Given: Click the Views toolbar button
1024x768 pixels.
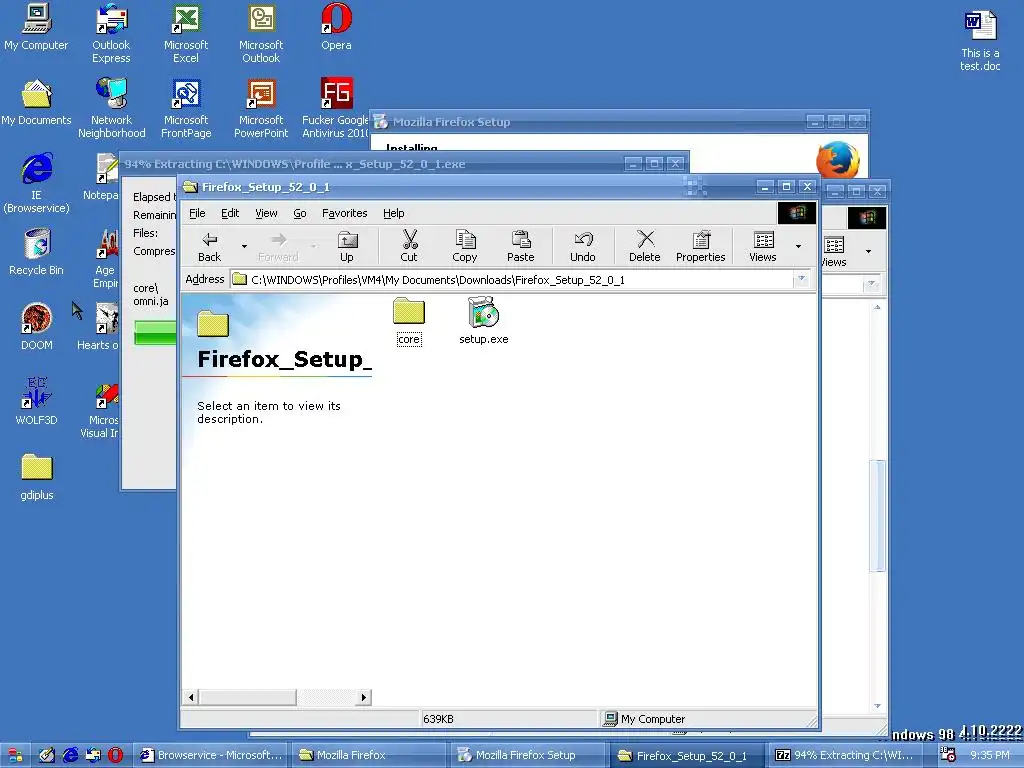Looking at the screenshot, I should point(763,246).
